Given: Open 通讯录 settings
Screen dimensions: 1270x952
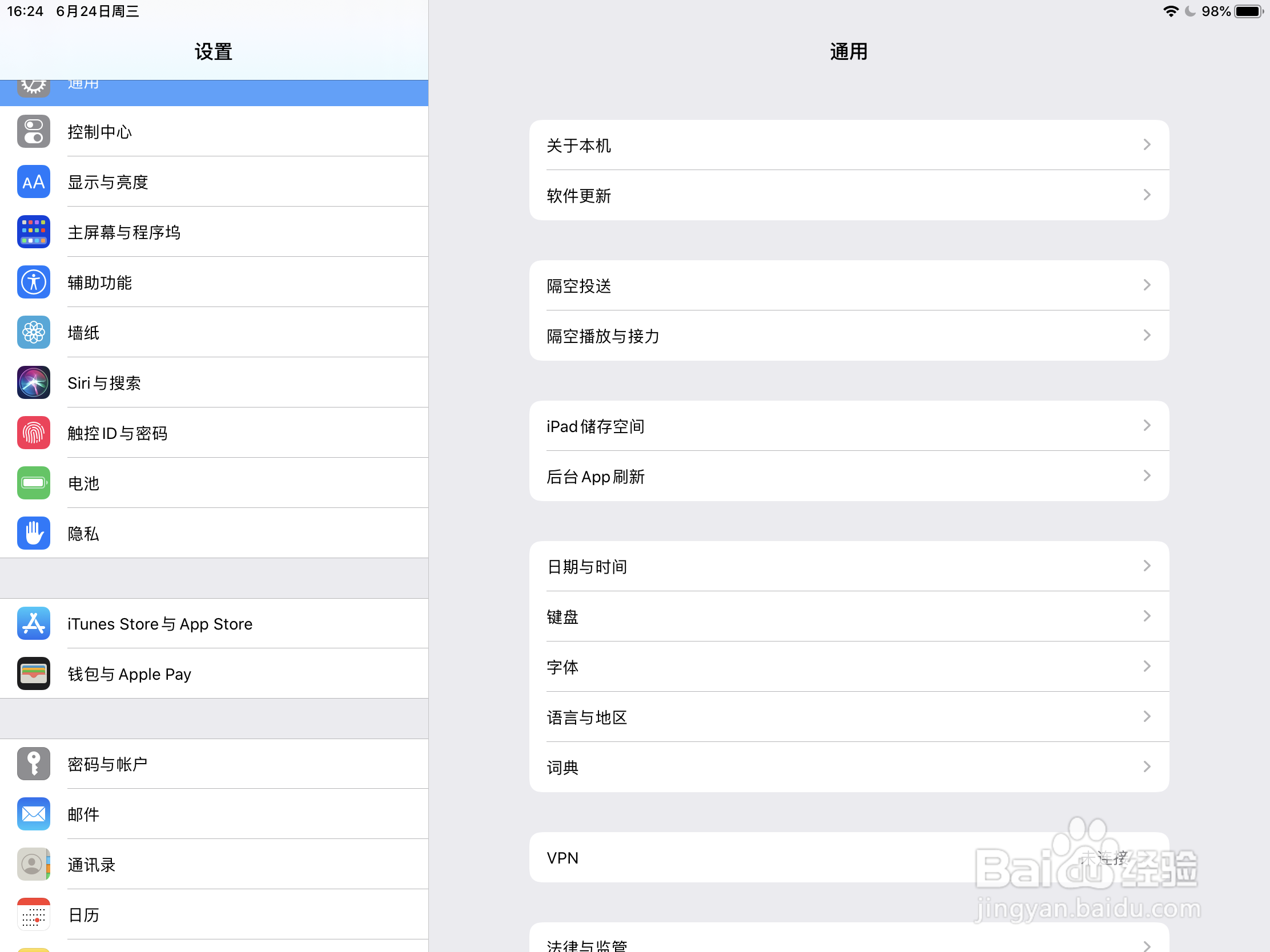Looking at the screenshot, I should (x=214, y=864).
